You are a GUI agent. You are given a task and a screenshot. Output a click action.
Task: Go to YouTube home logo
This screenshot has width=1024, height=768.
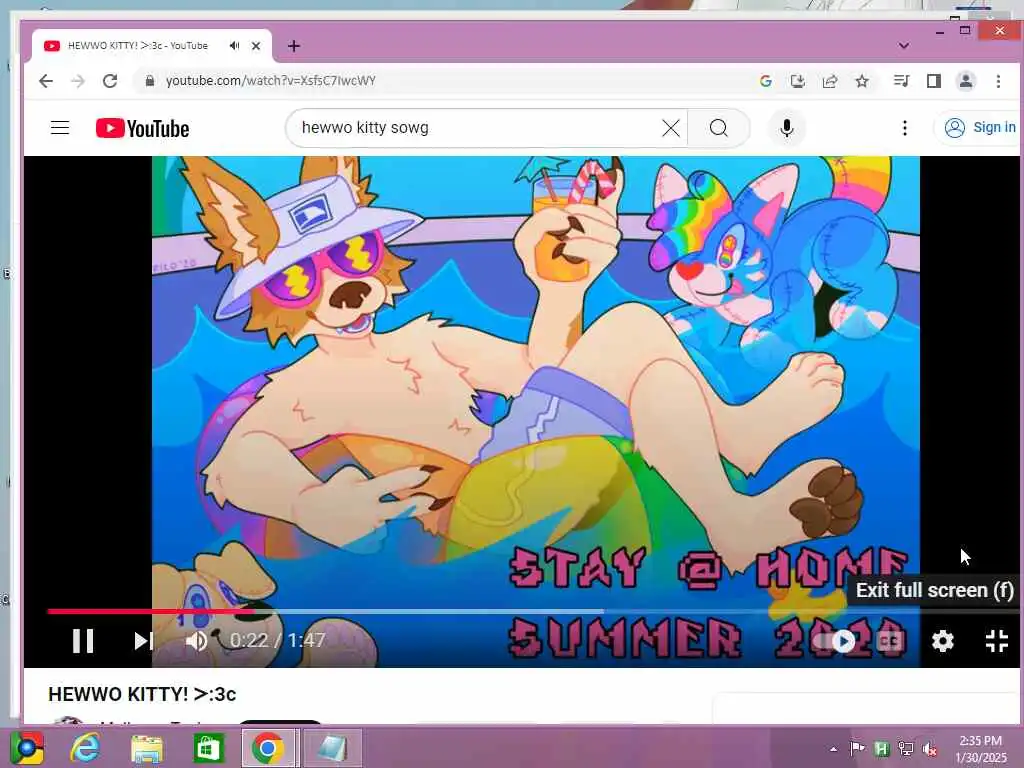tap(142, 128)
